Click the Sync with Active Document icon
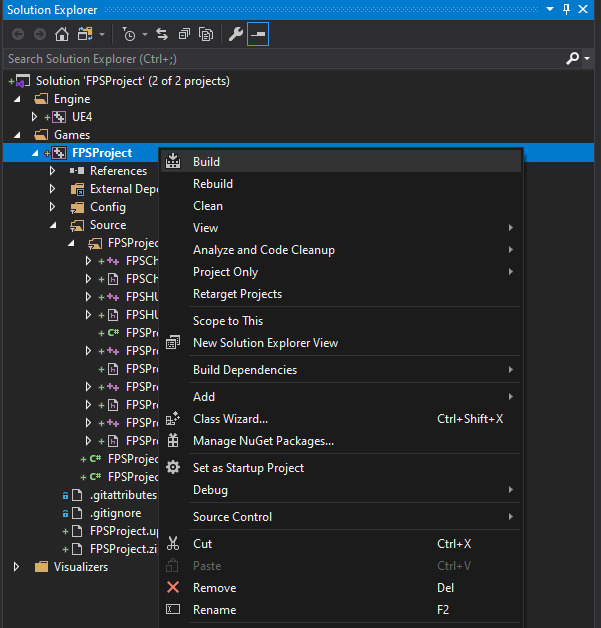The height and width of the screenshot is (628, 601). (162, 34)
